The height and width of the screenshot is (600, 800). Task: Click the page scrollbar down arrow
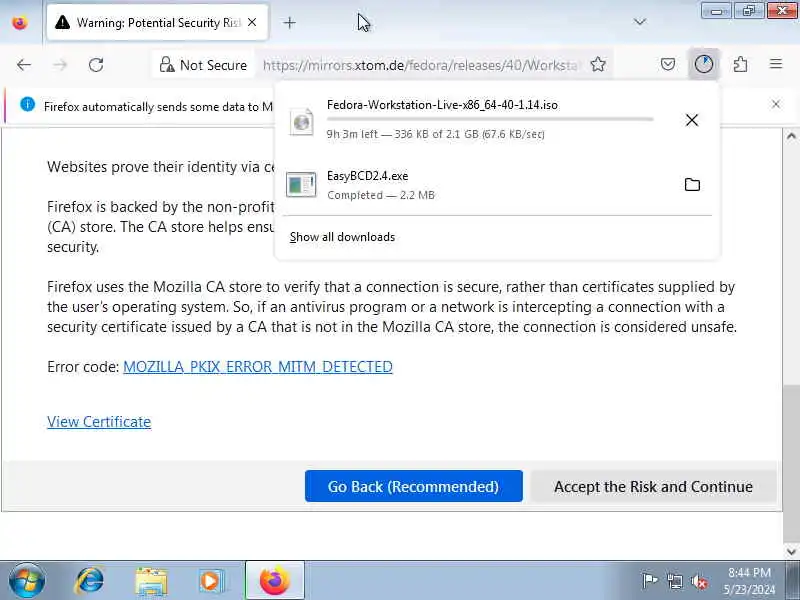(x=791, y=552)
